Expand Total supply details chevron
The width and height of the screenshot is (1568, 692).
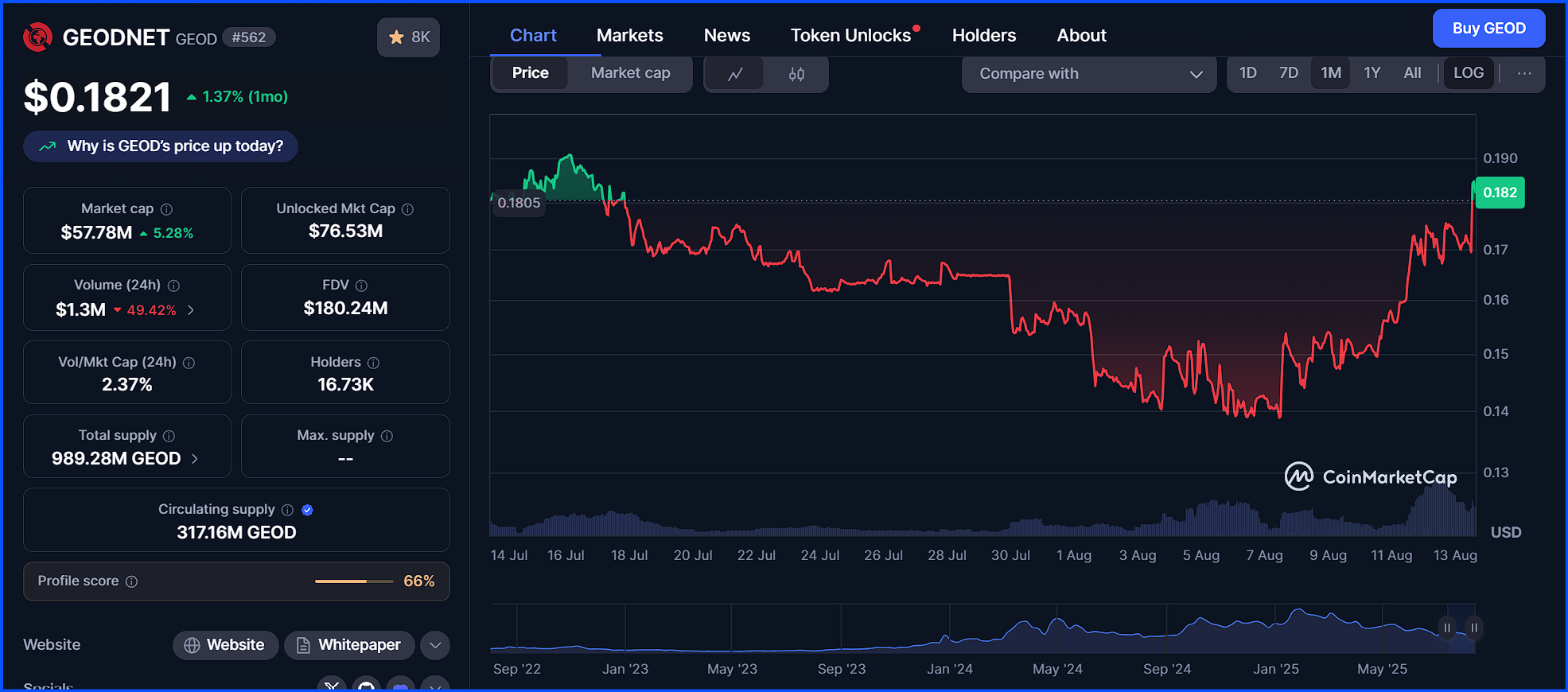click(195, 459)
